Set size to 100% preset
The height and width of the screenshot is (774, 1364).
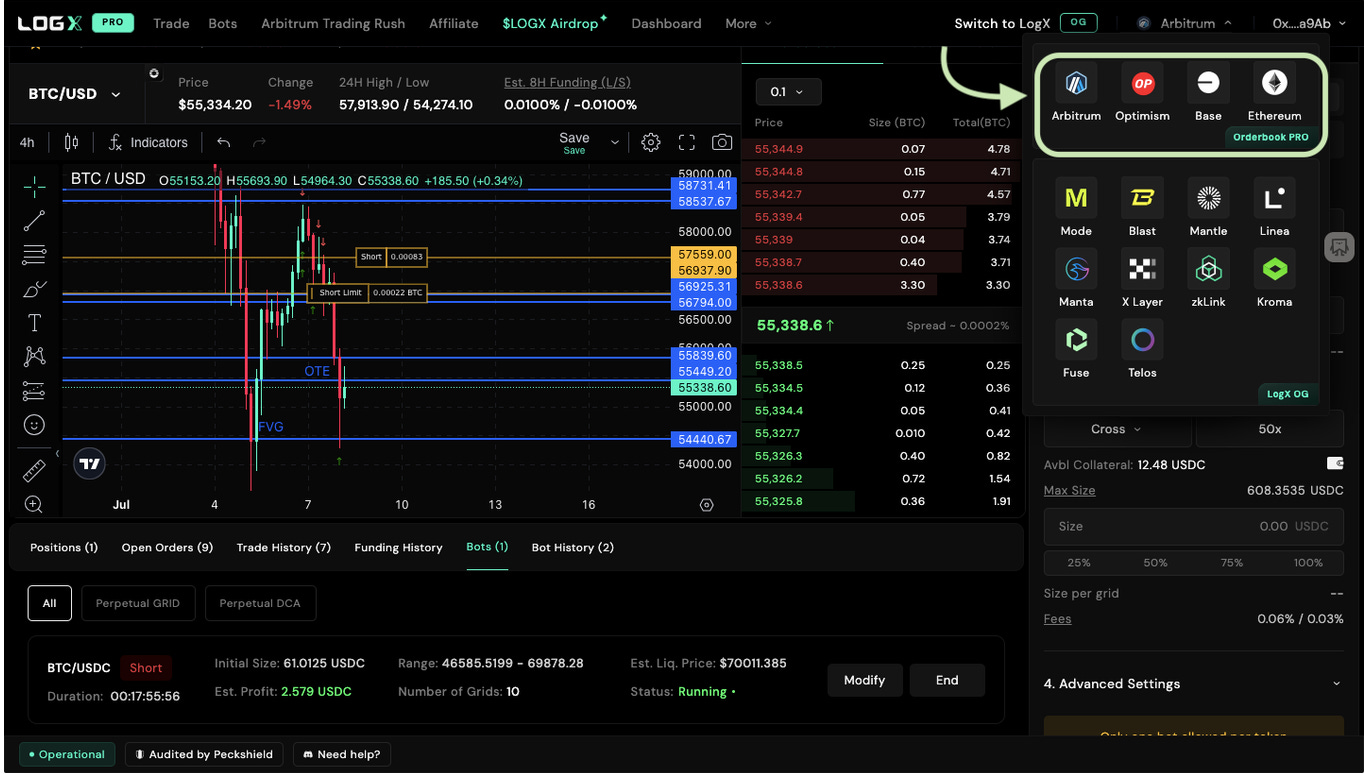coord(1308,563)
